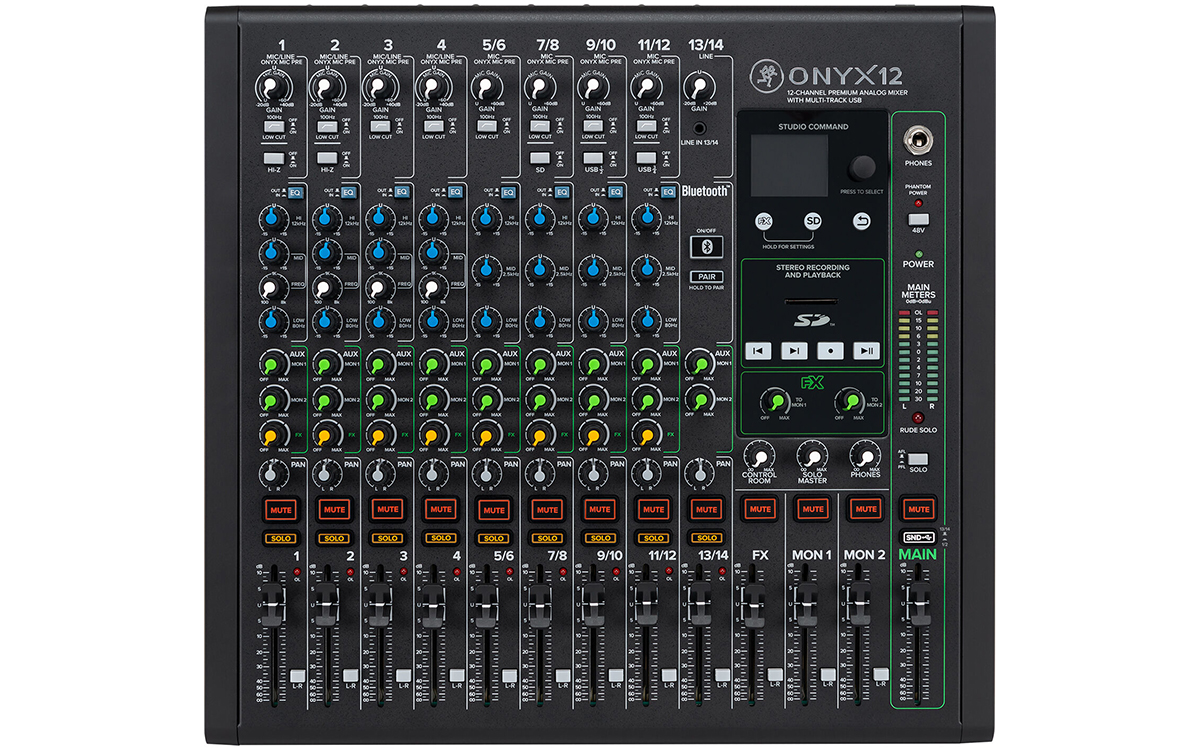Toggle the AFL/PFL SOLO switch
The image size is (1200, 750).
point(918,458)
